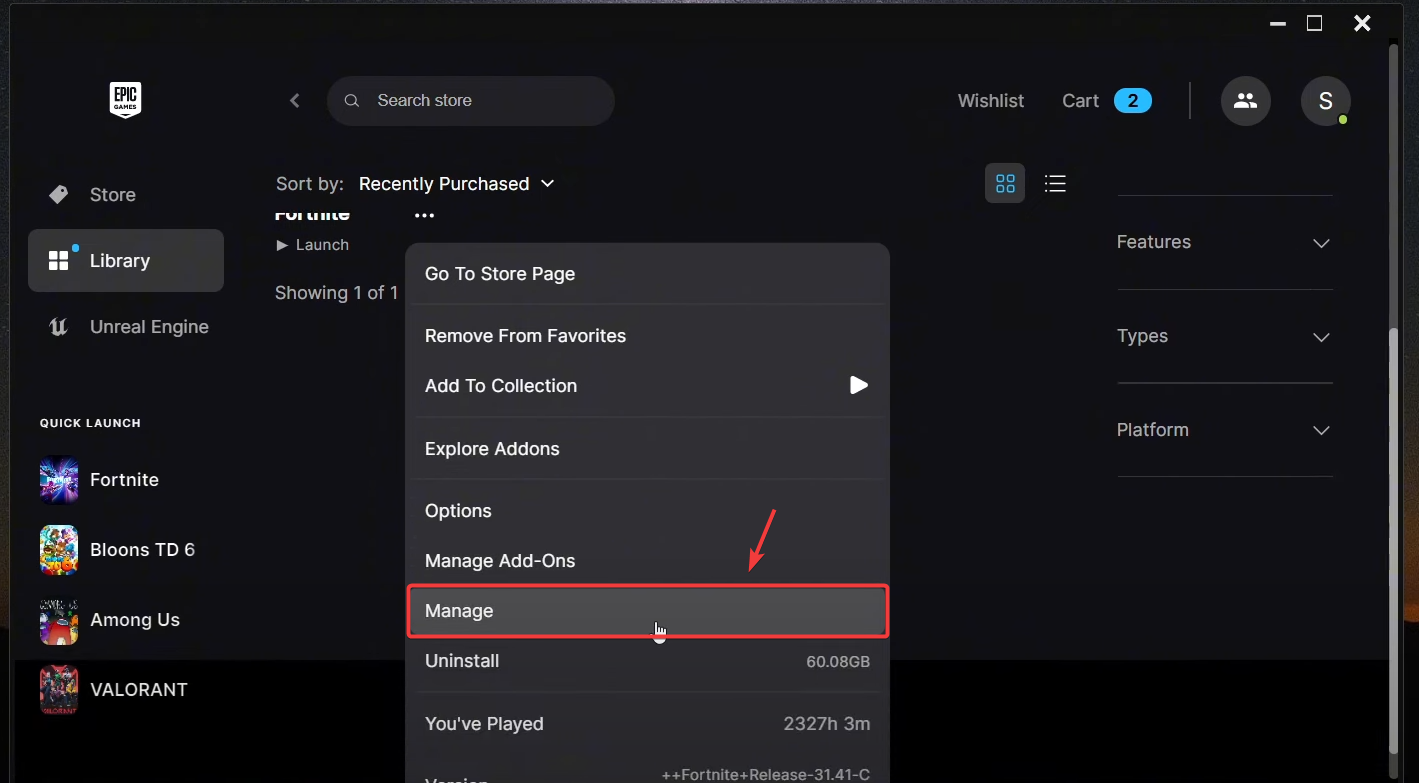The height and width of the screenshot is (783, 1419).
Task: Click the Library grid icon
Action: point(59,261)
